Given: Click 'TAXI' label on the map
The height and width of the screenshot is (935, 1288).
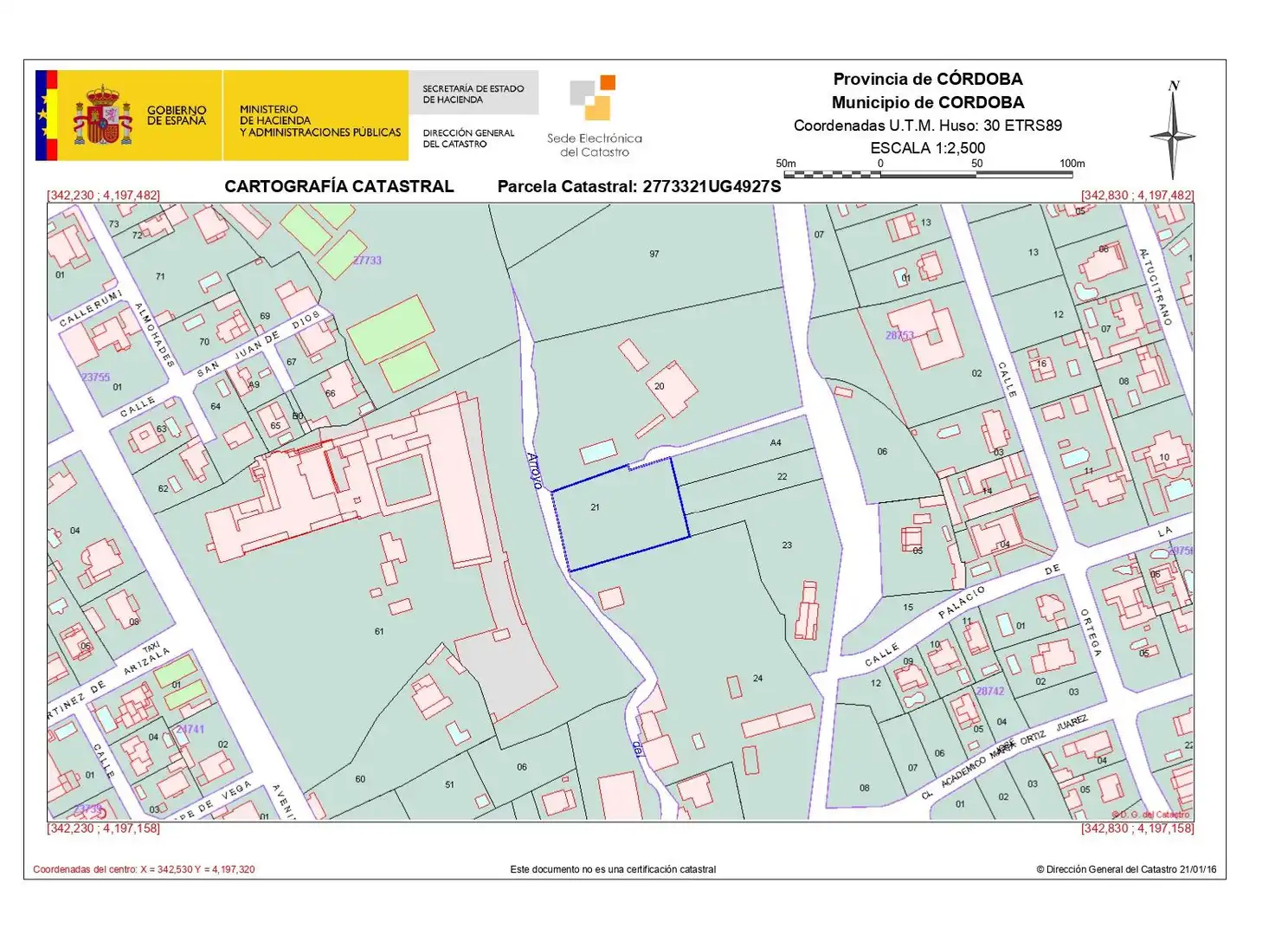Looking at the screenshot, I should [151, 647].
